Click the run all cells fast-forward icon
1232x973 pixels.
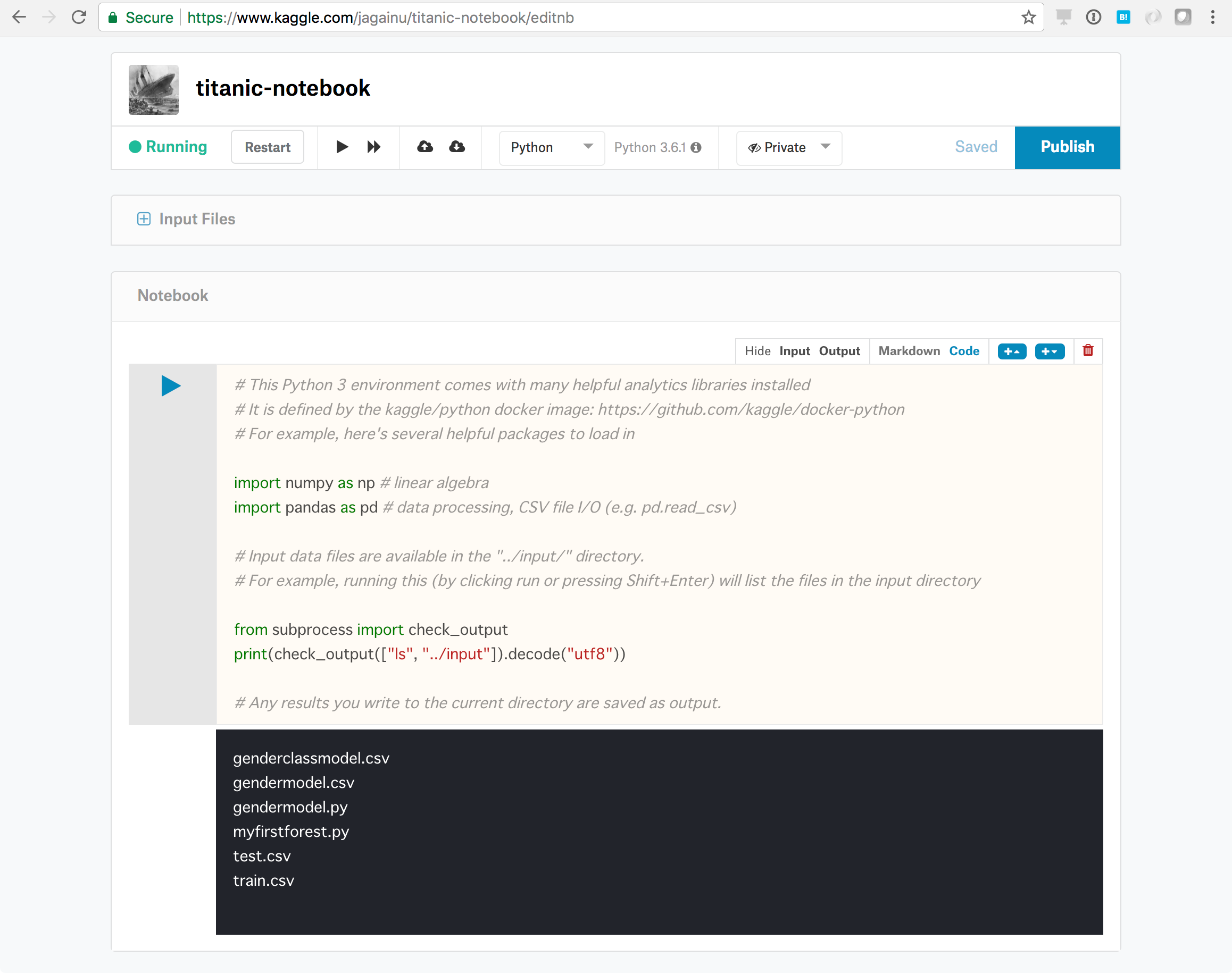(374, 147)
